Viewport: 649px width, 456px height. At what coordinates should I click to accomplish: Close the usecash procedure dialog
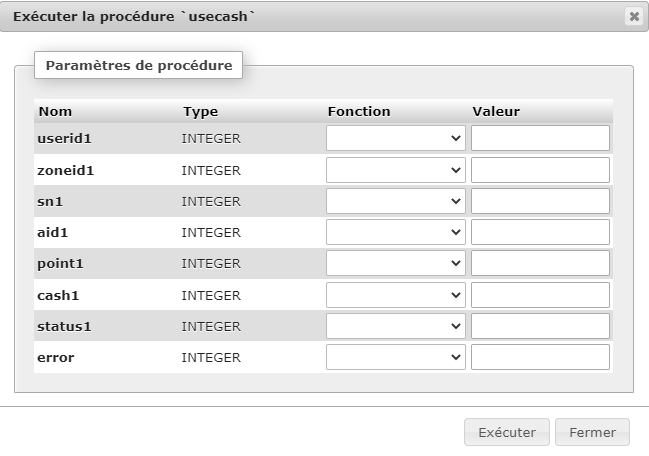tap(633, 16)
